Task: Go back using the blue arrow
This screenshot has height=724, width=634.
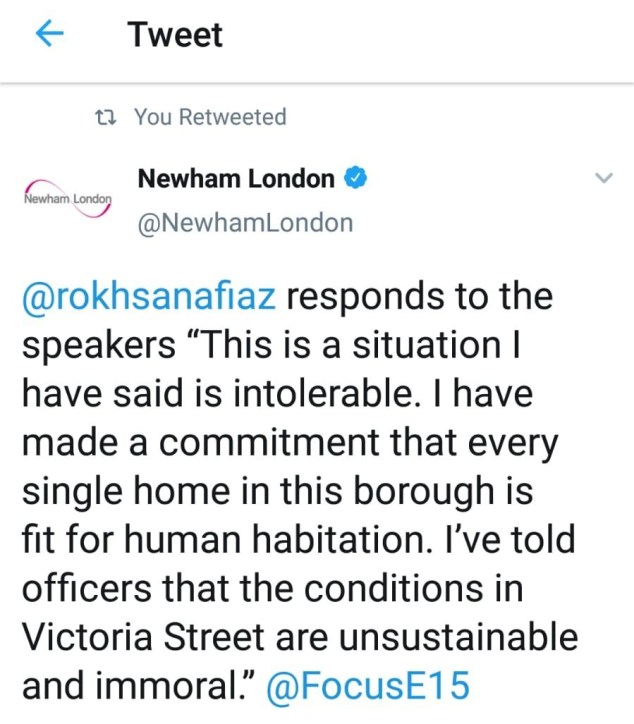Action: pos(50,35)
